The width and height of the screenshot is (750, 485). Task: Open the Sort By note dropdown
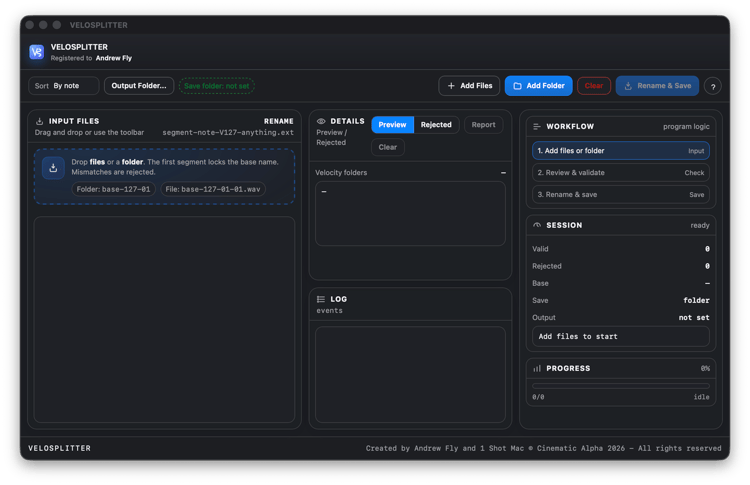[x=64, y=86]
